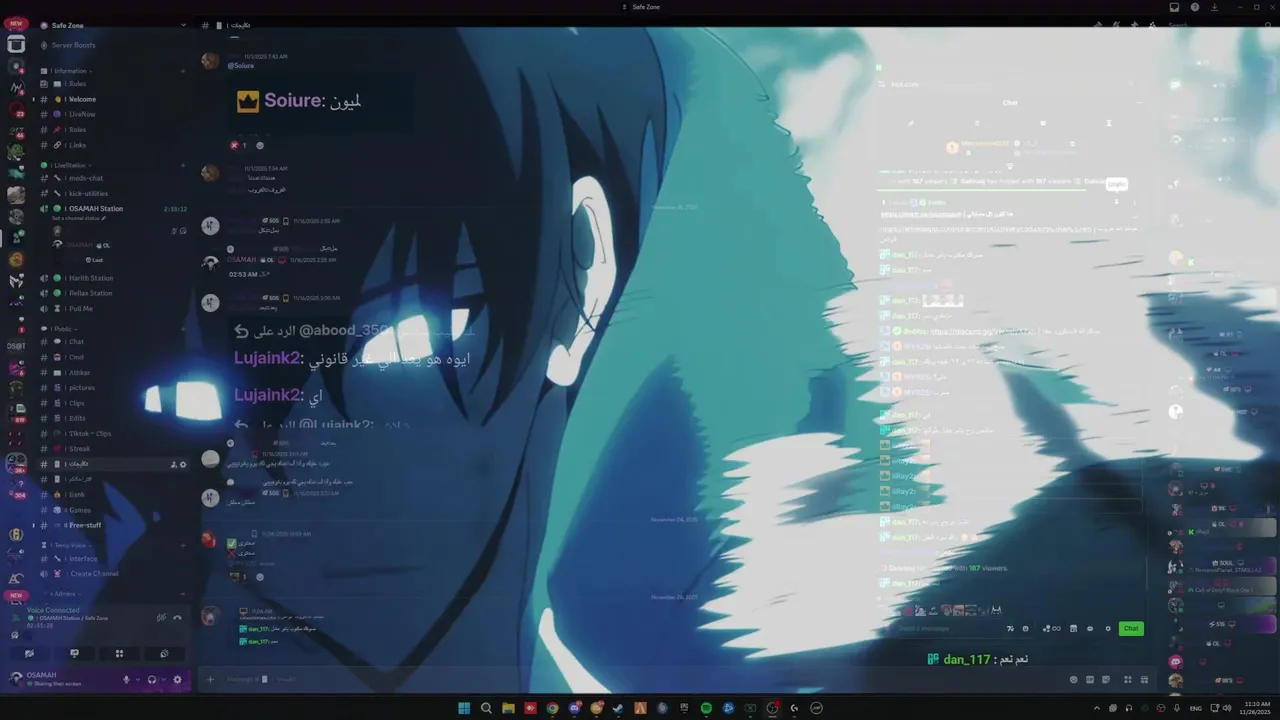This screenshot has height=720, width=1280.
Task: Click the @Soiure mention link
Action: click(x=241, y=66)
